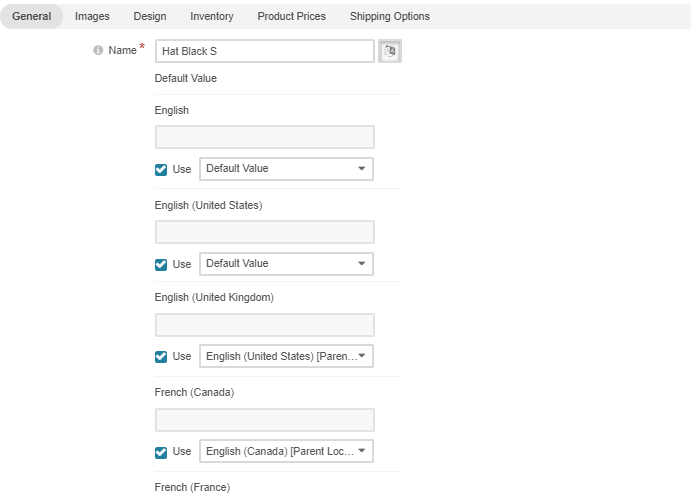Viewport: 691px width, 499px height.
Task: Toggle Use checkbox for English (United States)
Action: coord(161,264)
